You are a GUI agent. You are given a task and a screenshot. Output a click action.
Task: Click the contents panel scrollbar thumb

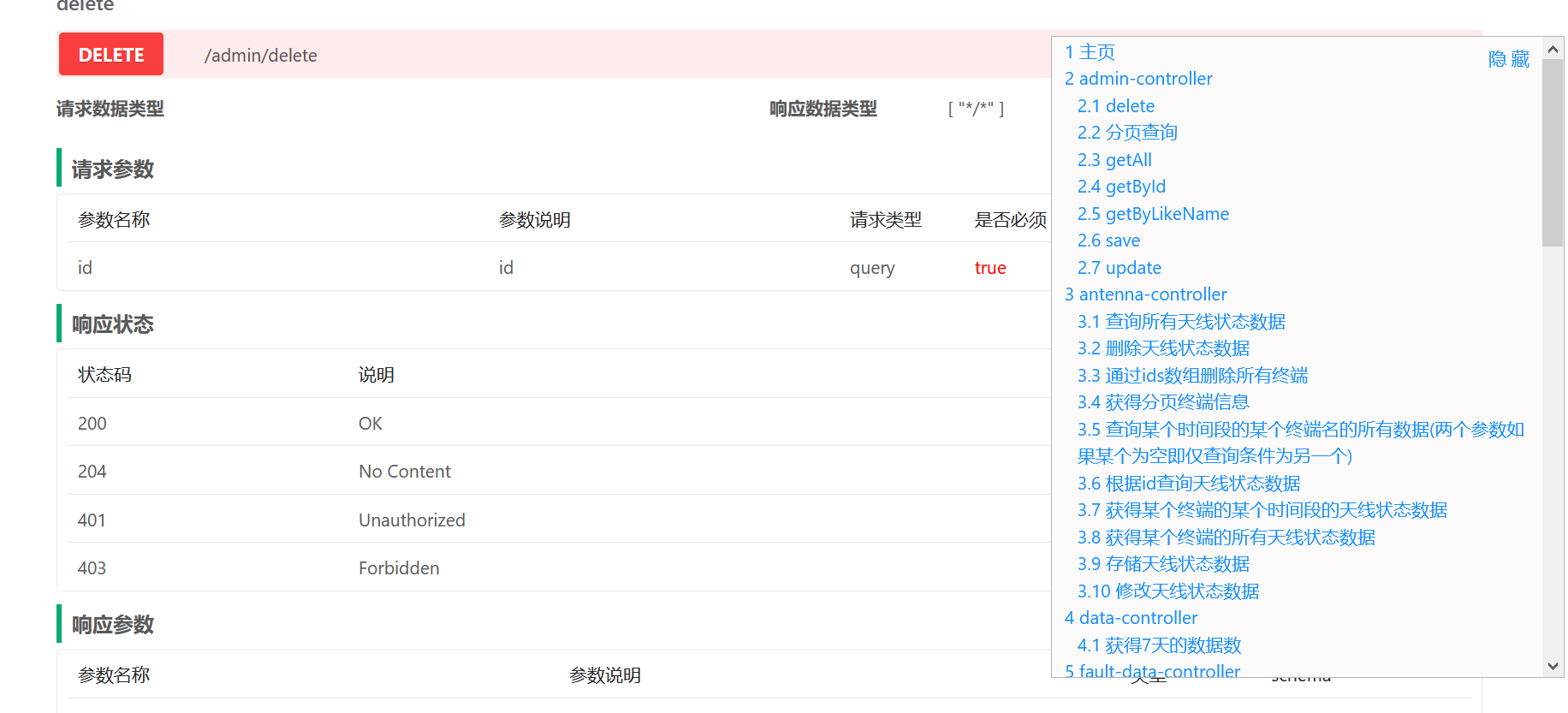[1553, 153]
